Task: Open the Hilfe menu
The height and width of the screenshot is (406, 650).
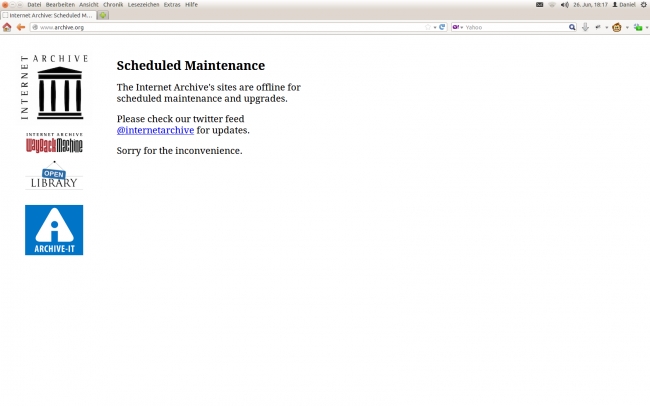Action: click(191, 5)
